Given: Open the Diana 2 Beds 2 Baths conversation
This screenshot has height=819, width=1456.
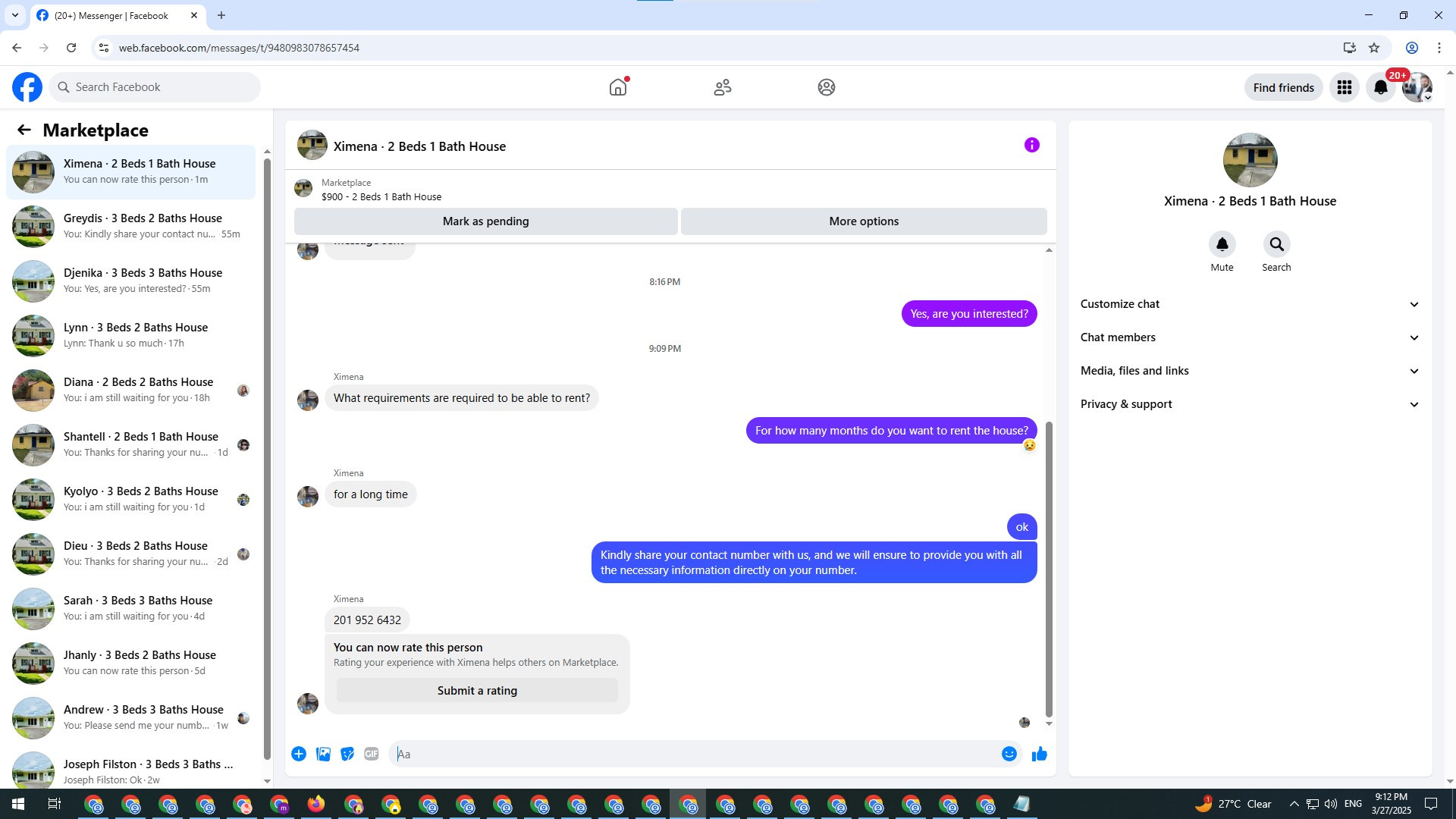Looking at the screenshot, I should 131,390.
